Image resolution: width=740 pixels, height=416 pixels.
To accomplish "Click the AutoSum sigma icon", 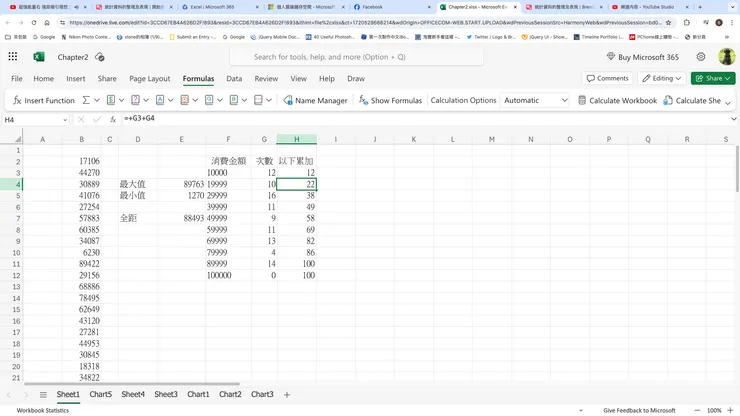I will click(86, 100).
